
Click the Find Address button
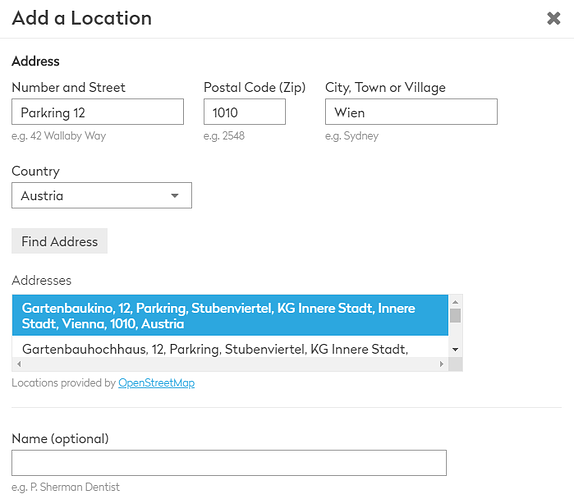pos(60,241)
